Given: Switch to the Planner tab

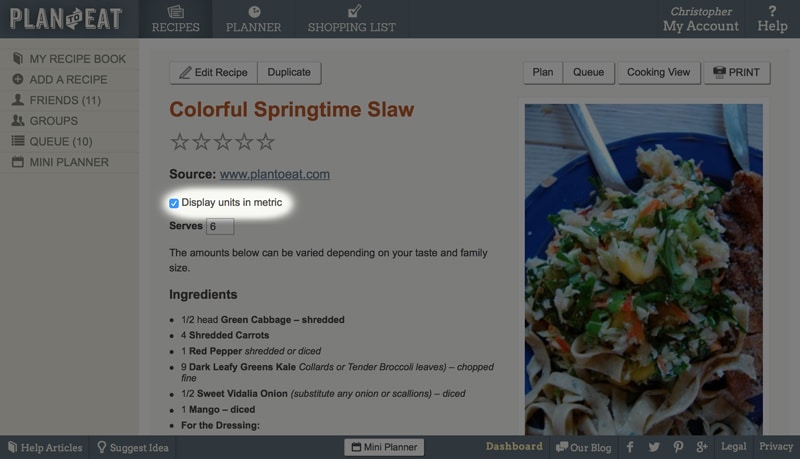Looking at the screenshot, I should pyautogui.click(x=254, y=19).
